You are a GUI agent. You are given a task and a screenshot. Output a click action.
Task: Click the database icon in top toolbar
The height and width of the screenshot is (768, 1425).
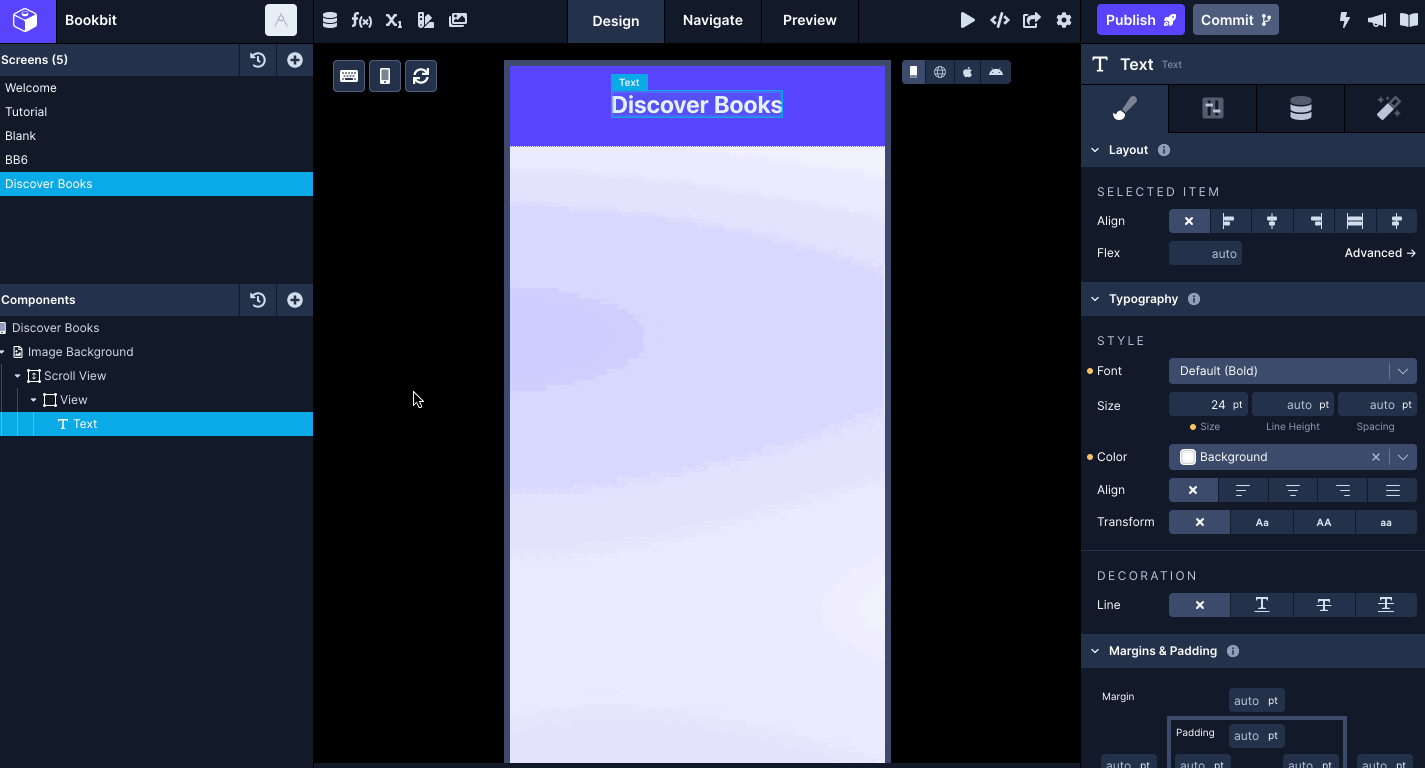click(x=330, y=20)
